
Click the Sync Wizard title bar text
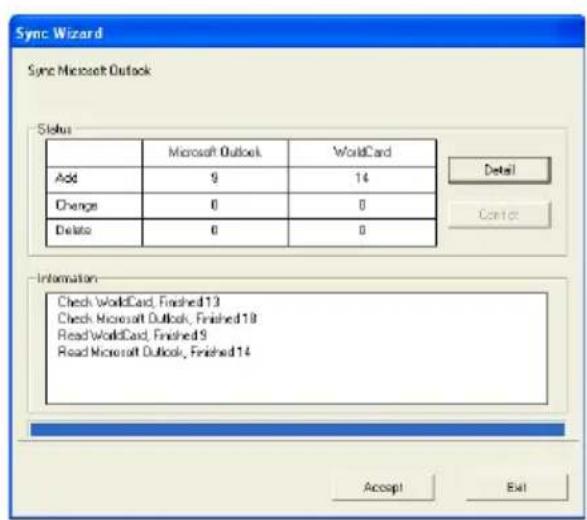(59, 33)
